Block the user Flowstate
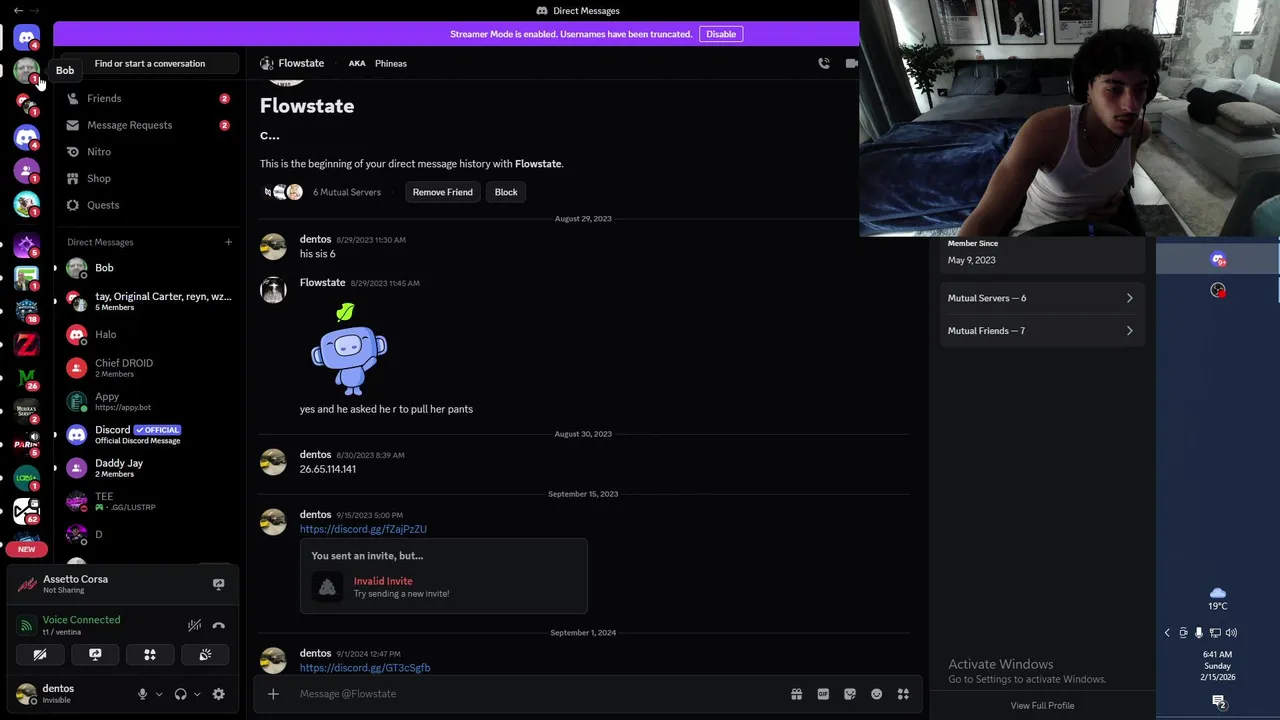Viewport: 1280px width, 720px height. 506,192
